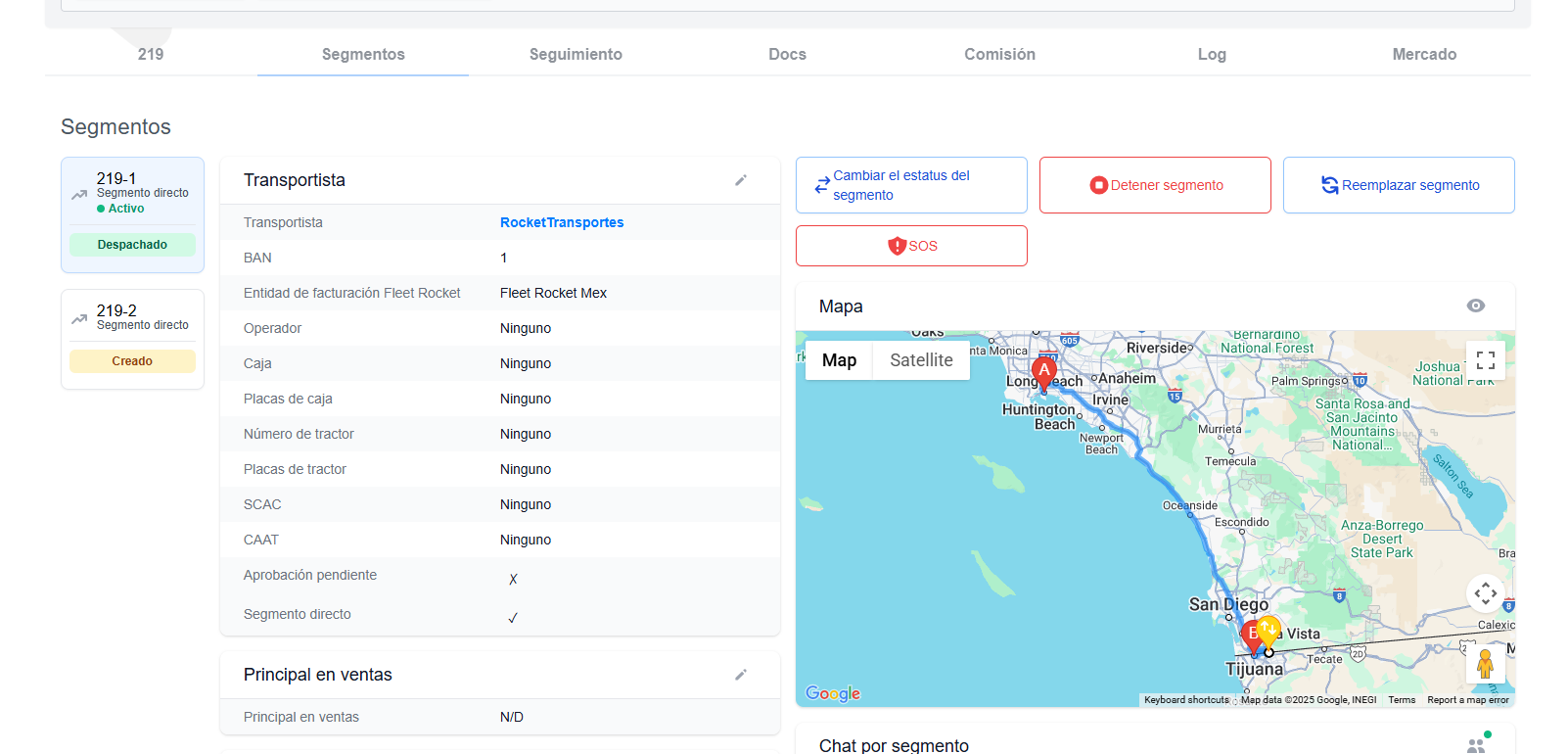Open the Mercado tab

[x=1424, y=54]
